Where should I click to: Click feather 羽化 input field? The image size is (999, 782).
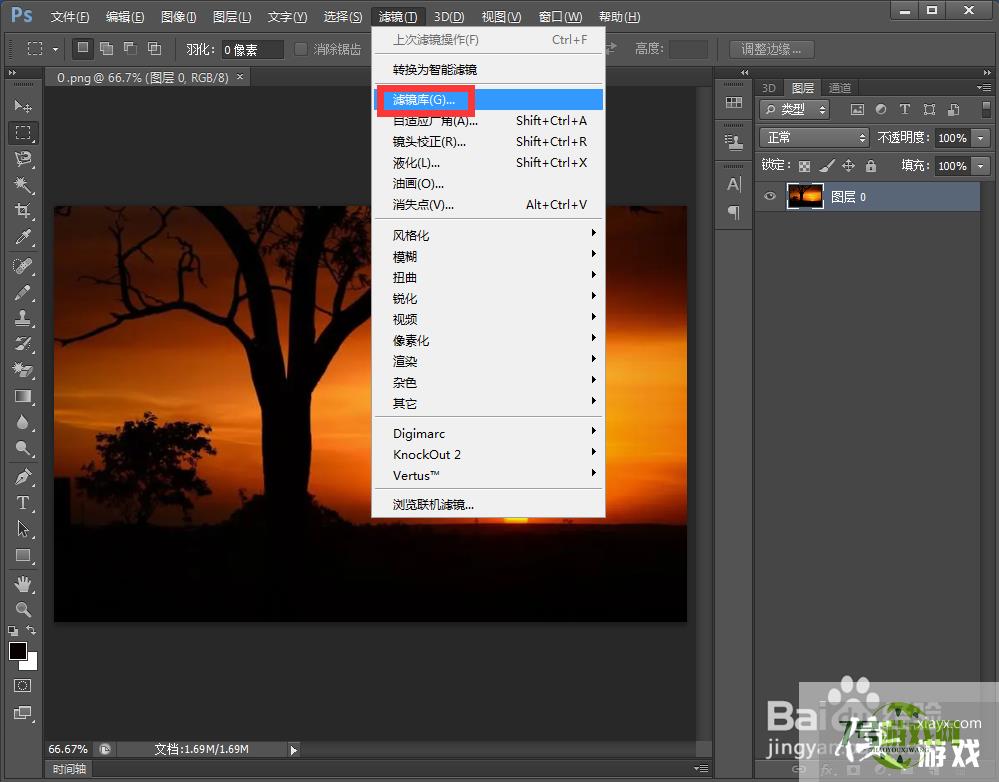pyautogui.click(x=252, y=50)
